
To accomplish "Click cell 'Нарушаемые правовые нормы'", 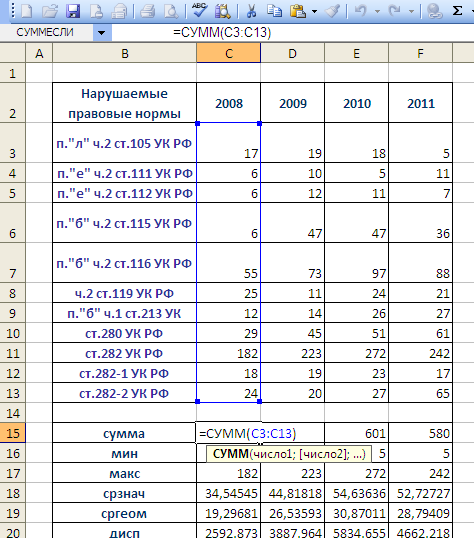I will click(125, 103).
